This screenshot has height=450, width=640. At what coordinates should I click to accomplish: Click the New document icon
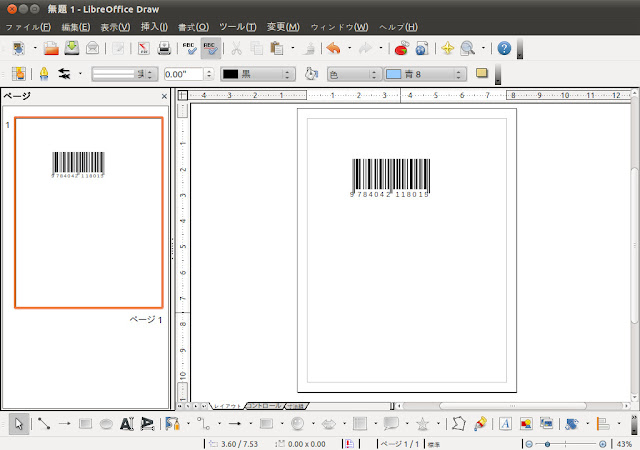(18, 48)
